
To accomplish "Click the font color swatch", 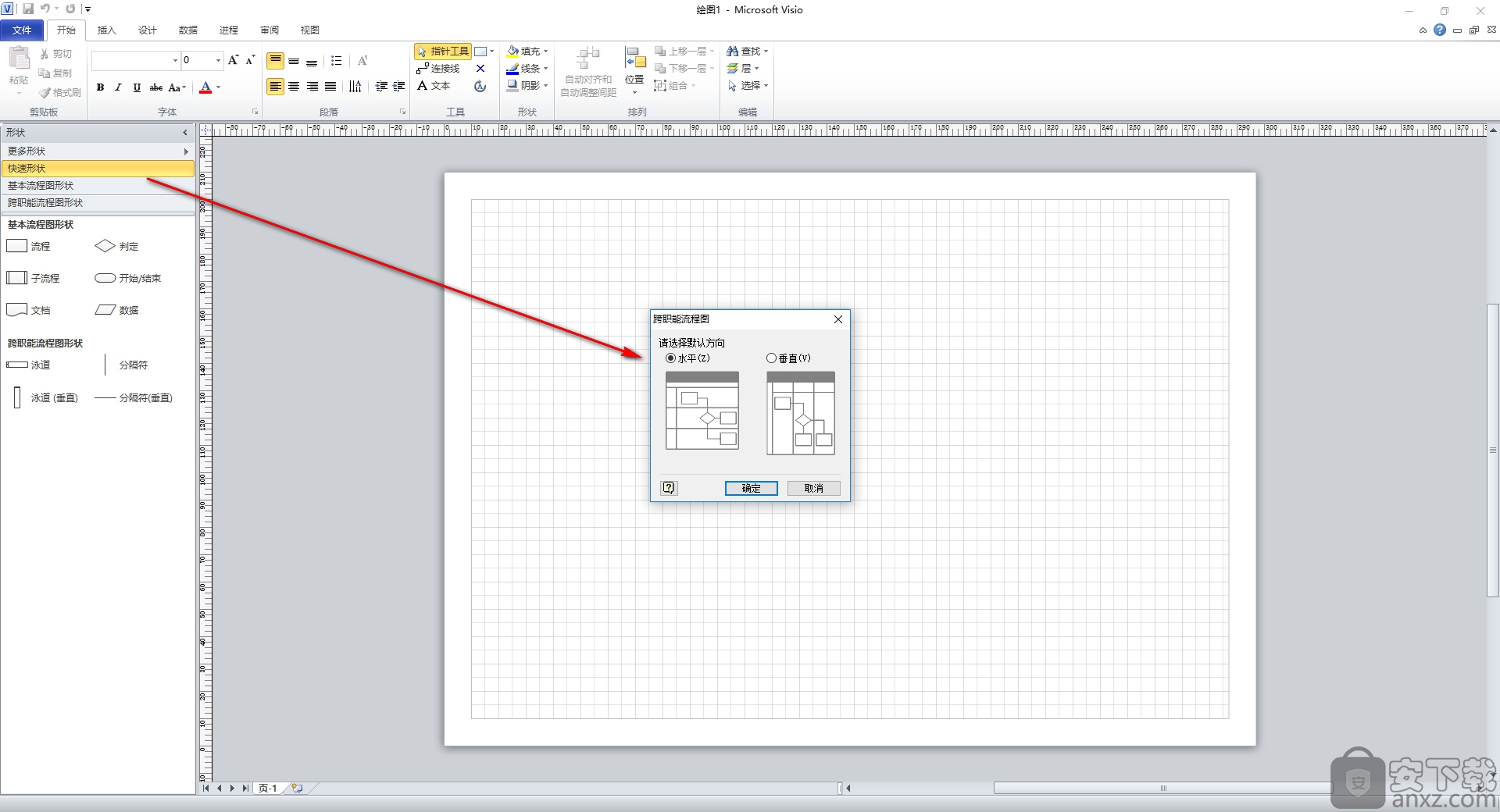I will 205,87.
